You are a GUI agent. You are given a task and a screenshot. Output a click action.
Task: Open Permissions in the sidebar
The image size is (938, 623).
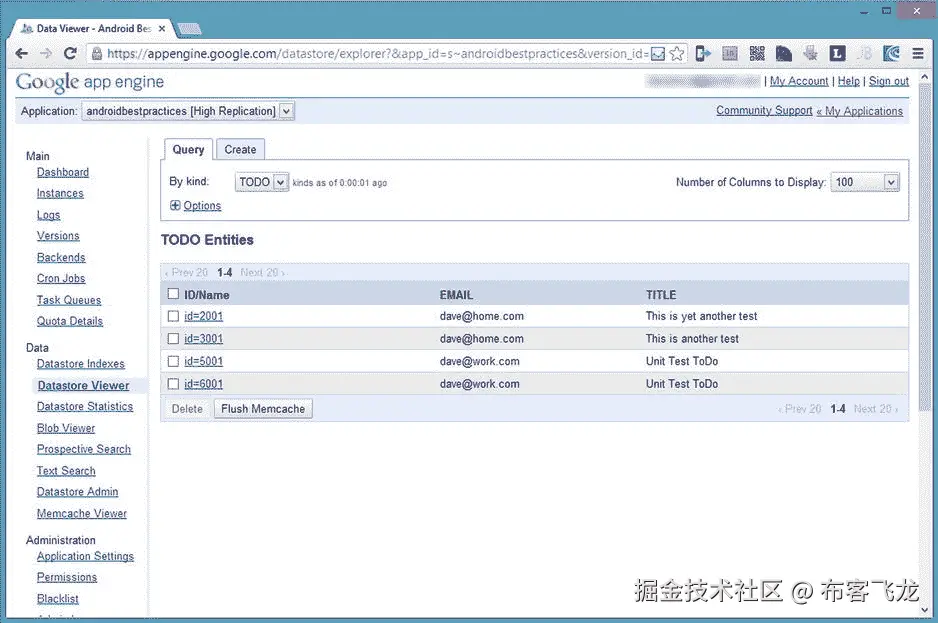tap(67, 577)
